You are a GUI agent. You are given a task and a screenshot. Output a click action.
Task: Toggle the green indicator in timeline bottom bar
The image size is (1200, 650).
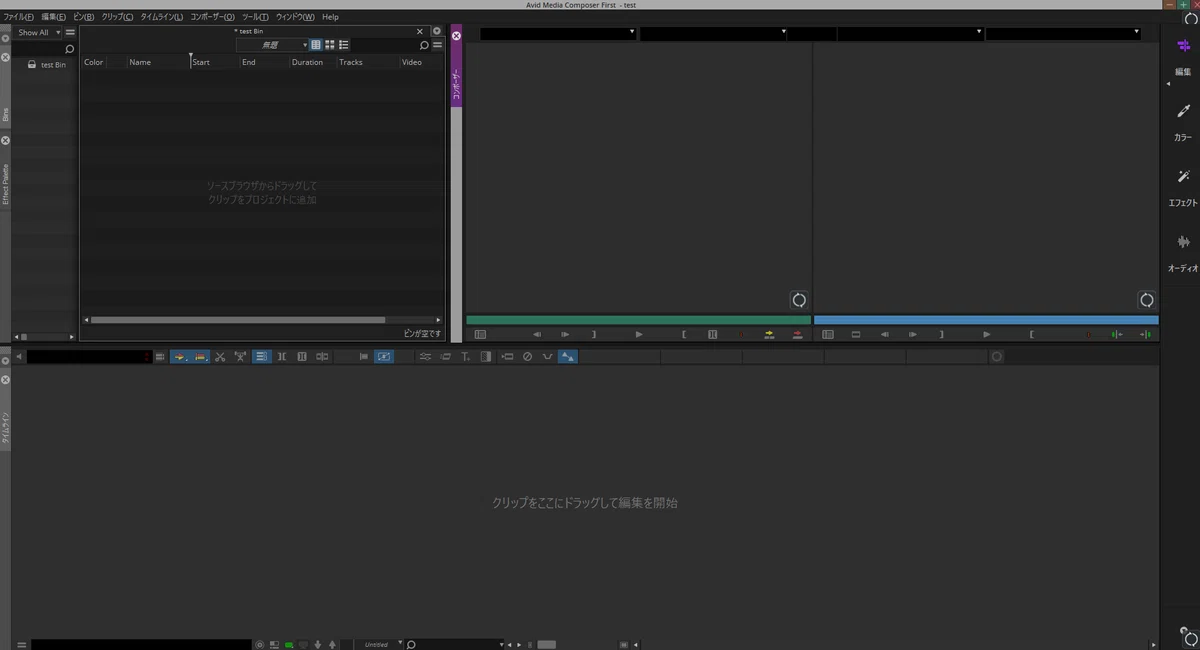tap(289, 645)
